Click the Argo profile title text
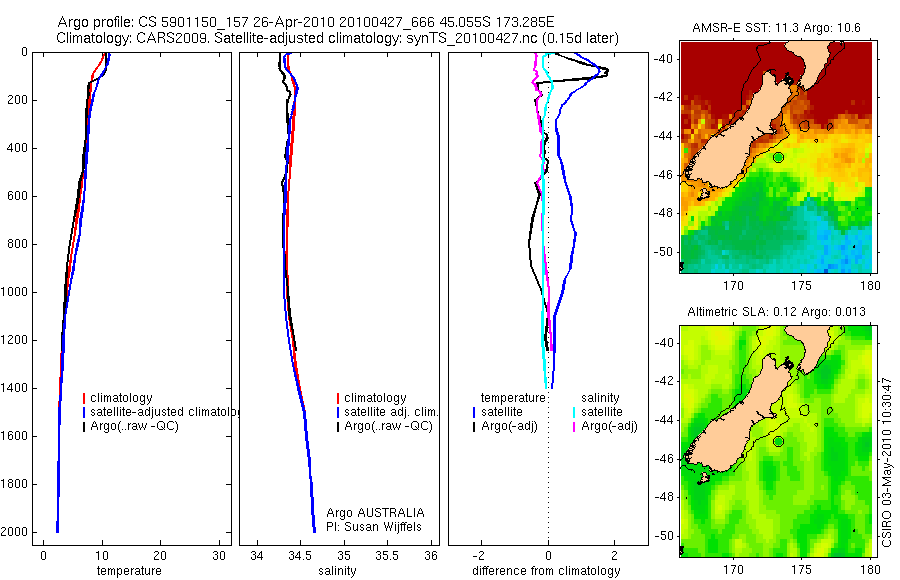This screenshot has width=900, height=580. 306,22
